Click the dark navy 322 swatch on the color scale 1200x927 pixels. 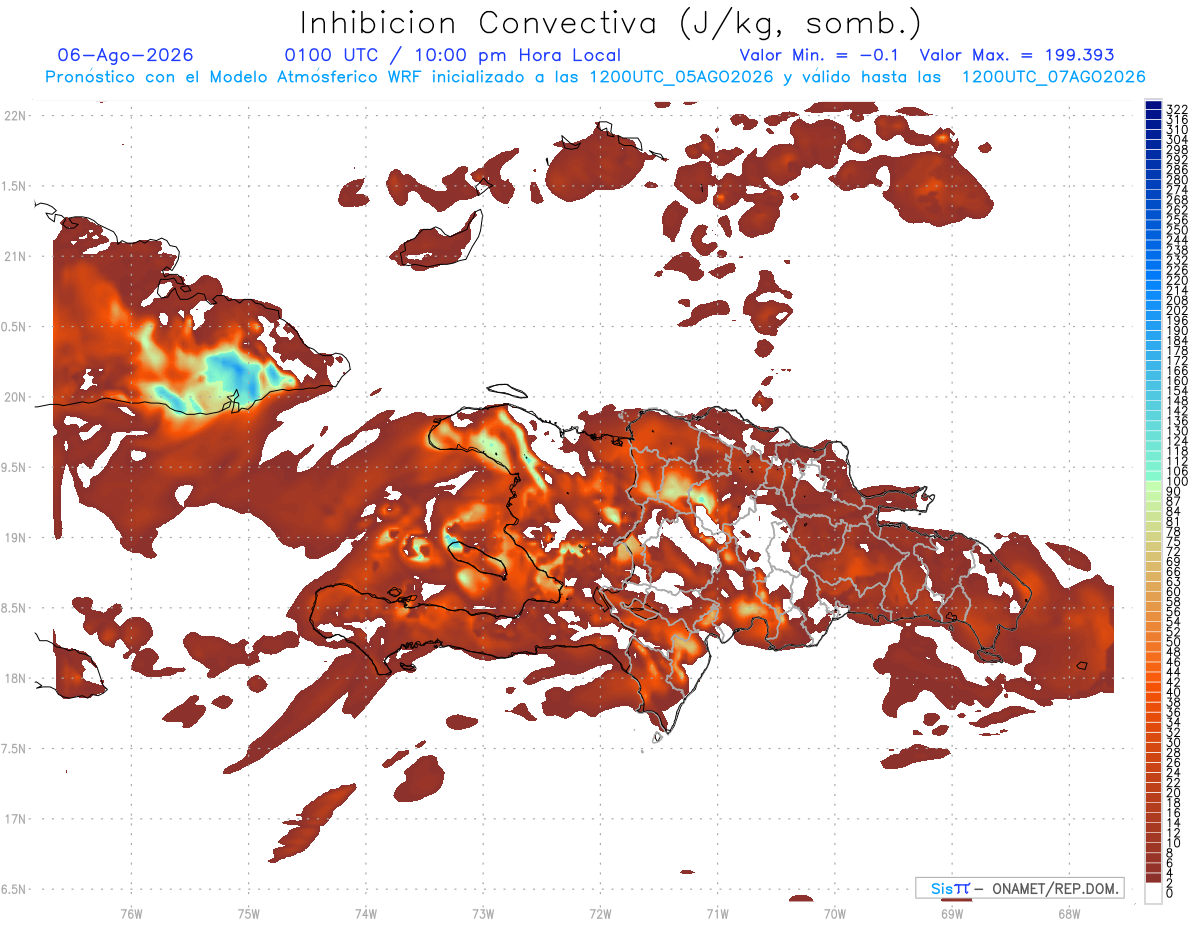coord(1153,106)
